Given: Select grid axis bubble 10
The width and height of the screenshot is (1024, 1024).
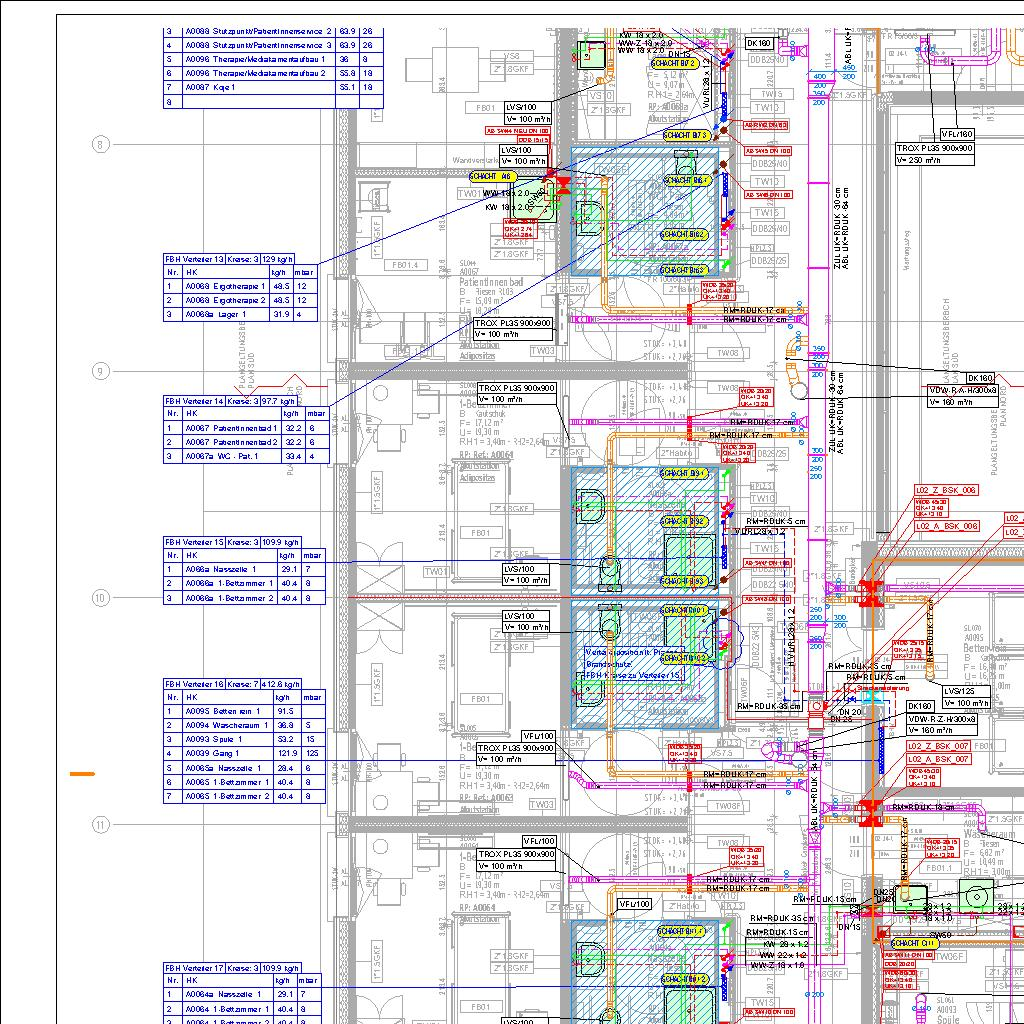Looking at the screenshot, I should (100, 598).
